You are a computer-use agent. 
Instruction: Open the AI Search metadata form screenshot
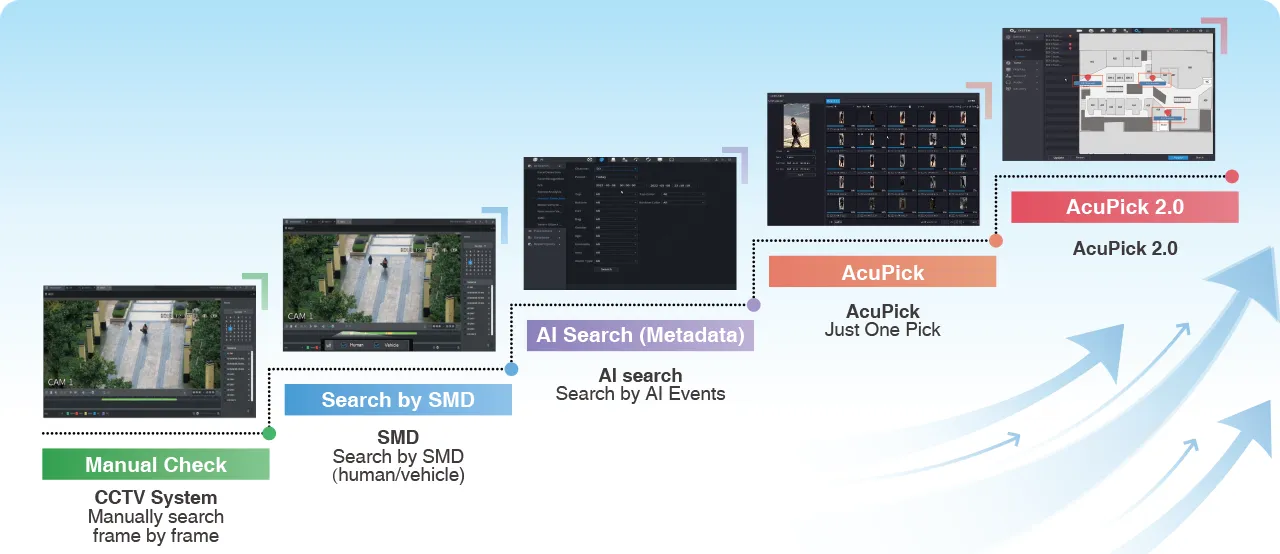631,222
